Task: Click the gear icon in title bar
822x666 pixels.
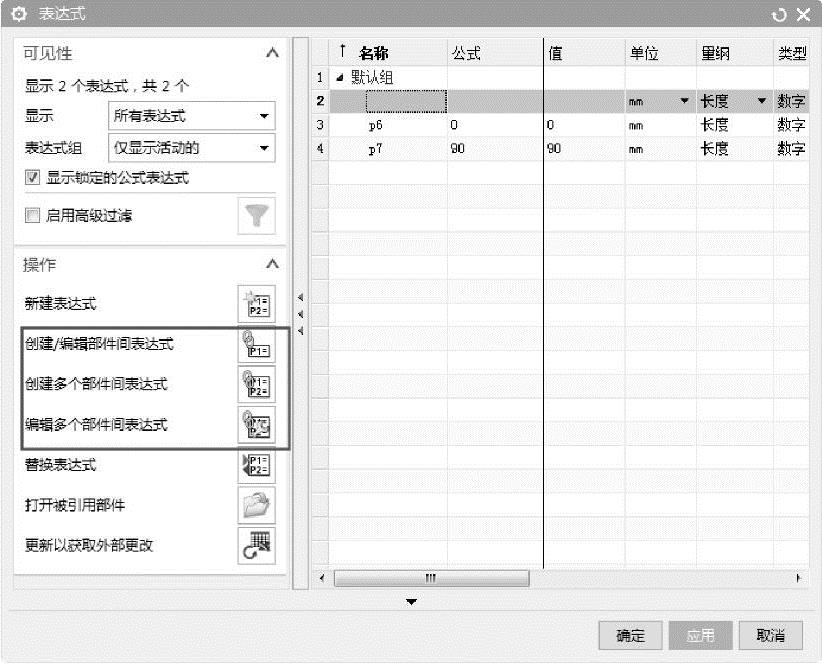Action: click(x=19, y=14)
